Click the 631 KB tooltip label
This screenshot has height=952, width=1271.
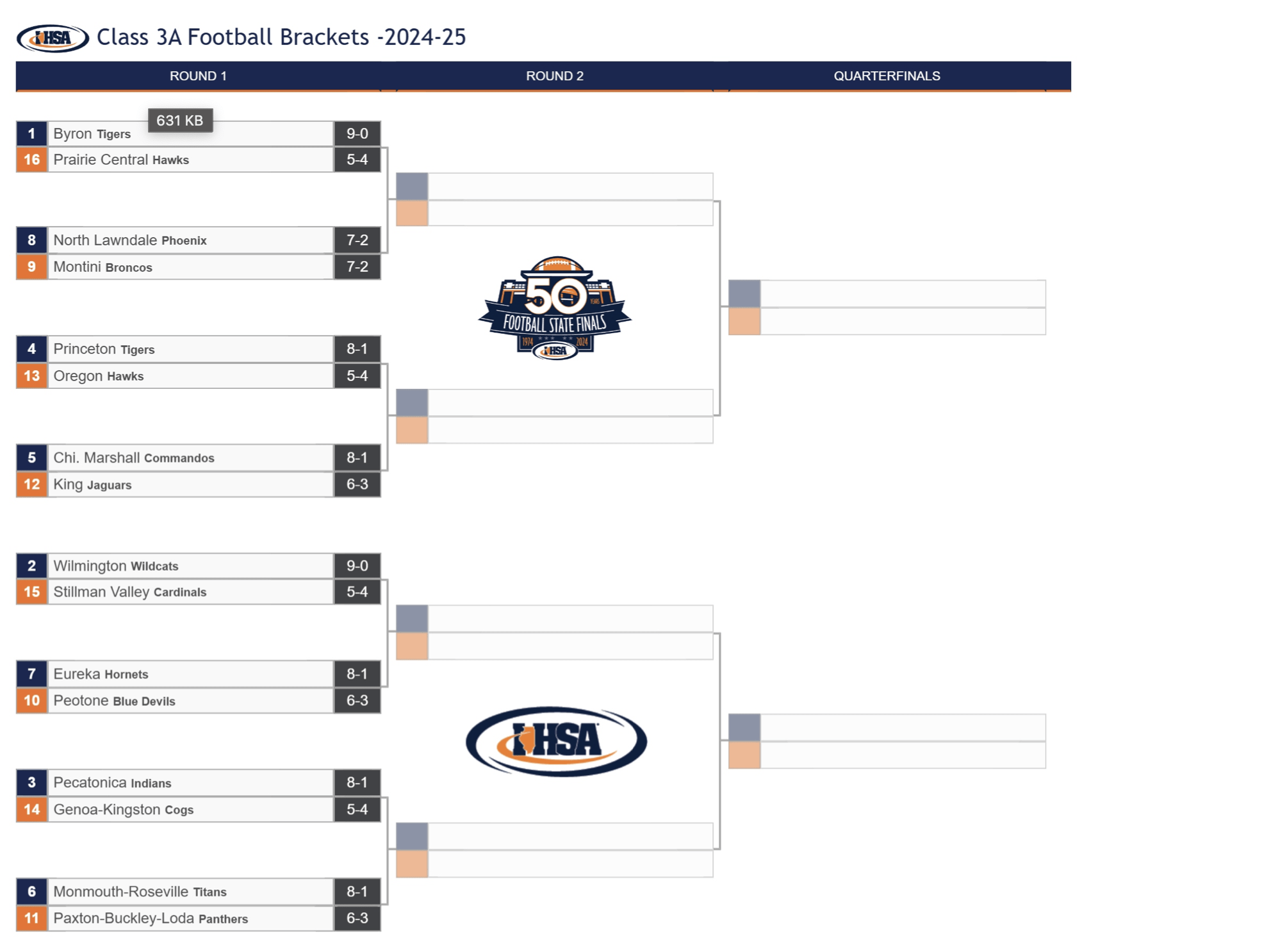coord(180,120)
